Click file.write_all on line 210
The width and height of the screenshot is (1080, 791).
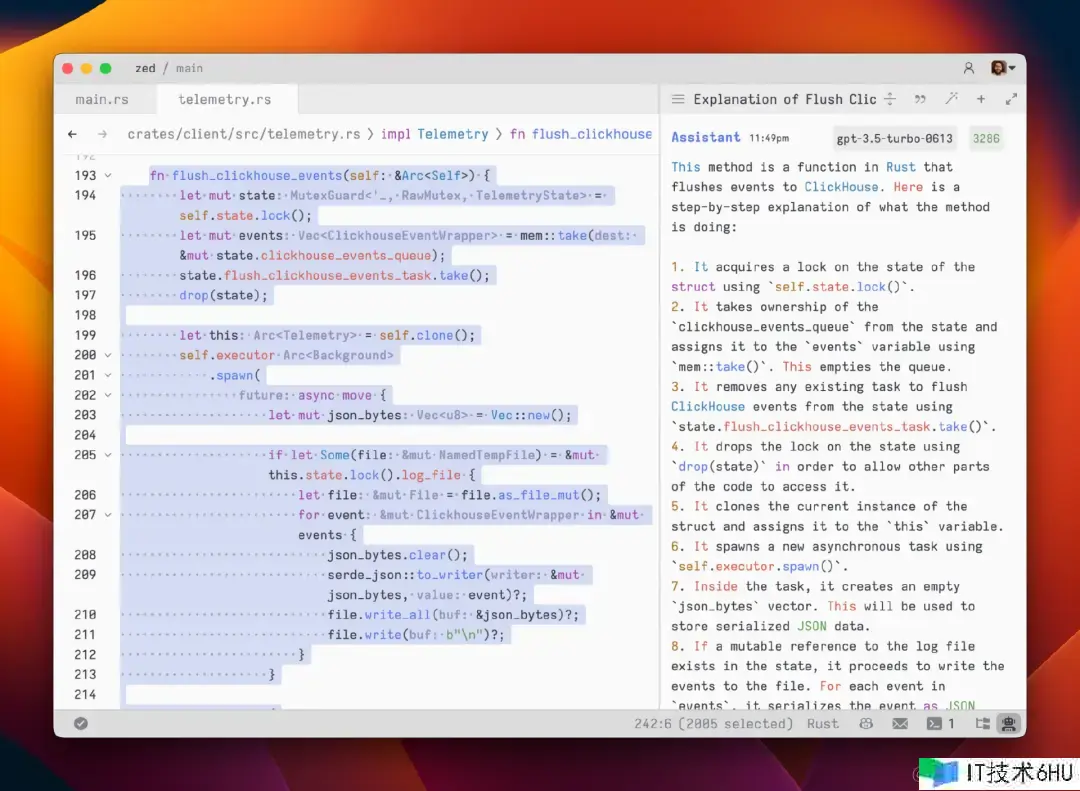point(379,615)
